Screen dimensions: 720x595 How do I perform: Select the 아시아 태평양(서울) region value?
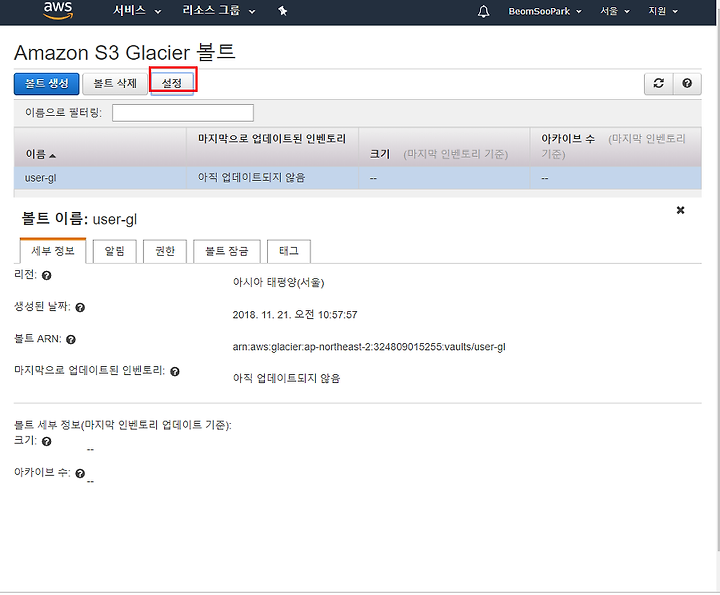tap(278, 282)
